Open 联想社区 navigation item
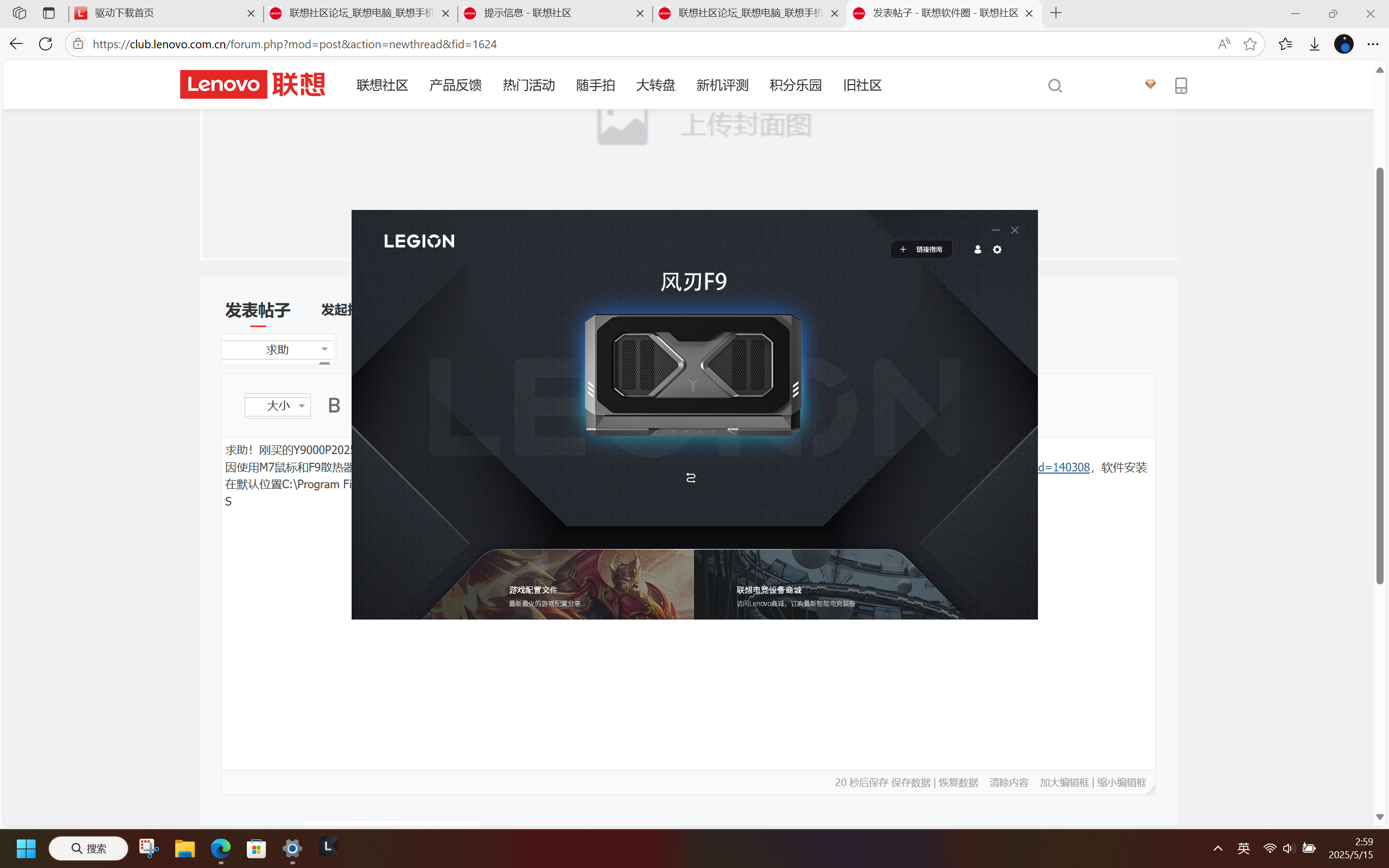The image size is (1389, 868). pos(383,86)
